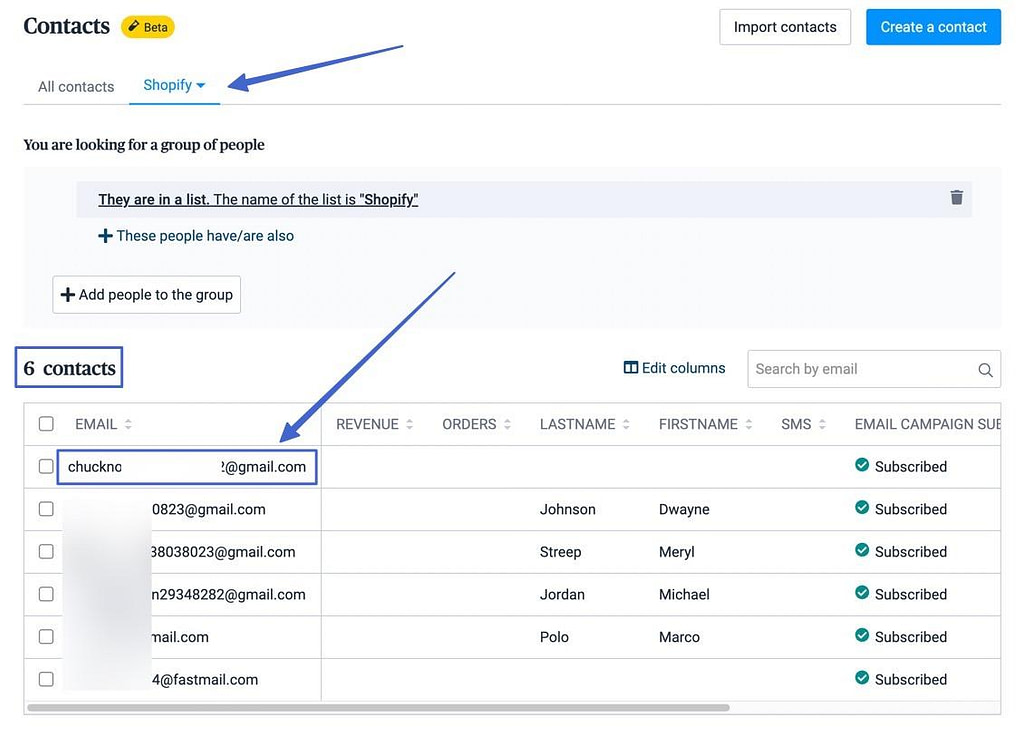Switch to the All contacts tab
The image size is (1023, 737).
pos(75,87)
